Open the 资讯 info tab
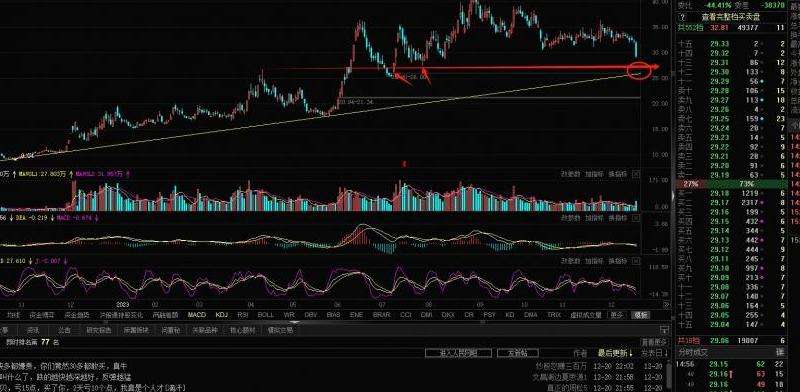Image resolution: width=800 pixels, height=392 pixels. pos(33,330)
